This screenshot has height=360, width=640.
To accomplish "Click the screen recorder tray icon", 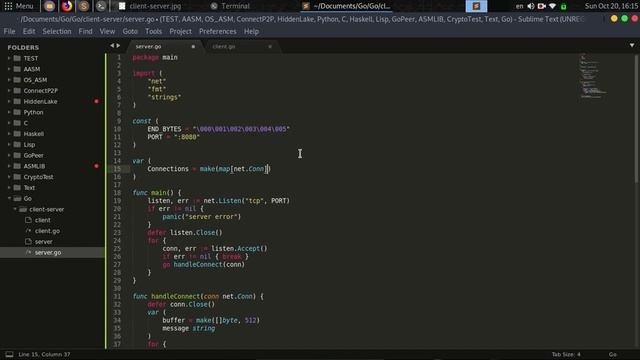I will click(542, 6).
